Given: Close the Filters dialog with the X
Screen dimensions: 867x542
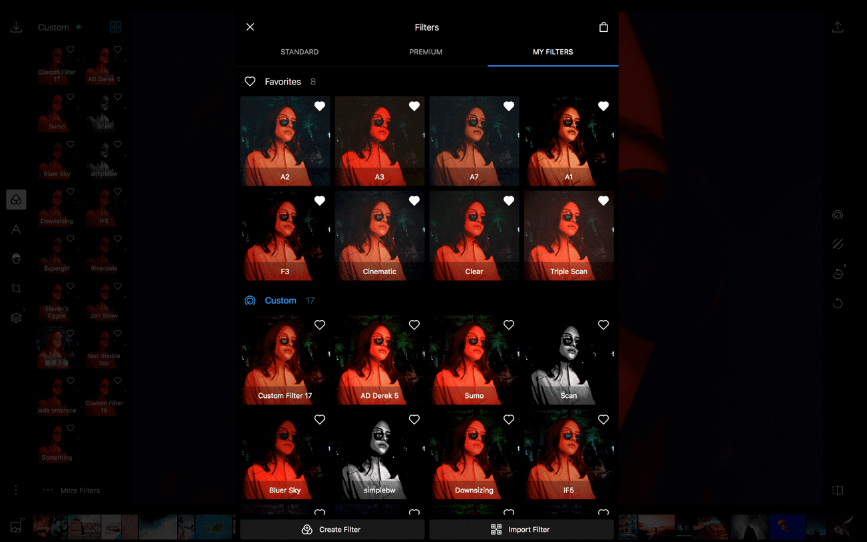Looking at the screenshot, I should click(250, 27).
